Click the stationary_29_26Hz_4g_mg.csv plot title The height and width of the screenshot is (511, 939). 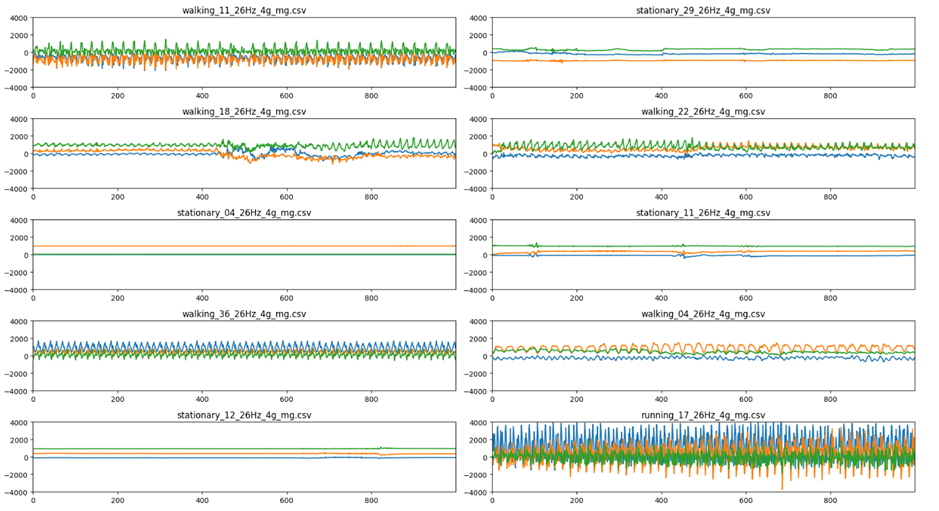pos(704,10)
